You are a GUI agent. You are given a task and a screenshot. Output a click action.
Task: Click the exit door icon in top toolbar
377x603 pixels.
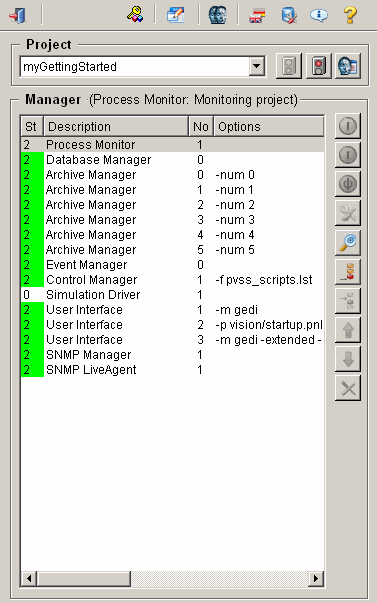click(x=17, y=15)
